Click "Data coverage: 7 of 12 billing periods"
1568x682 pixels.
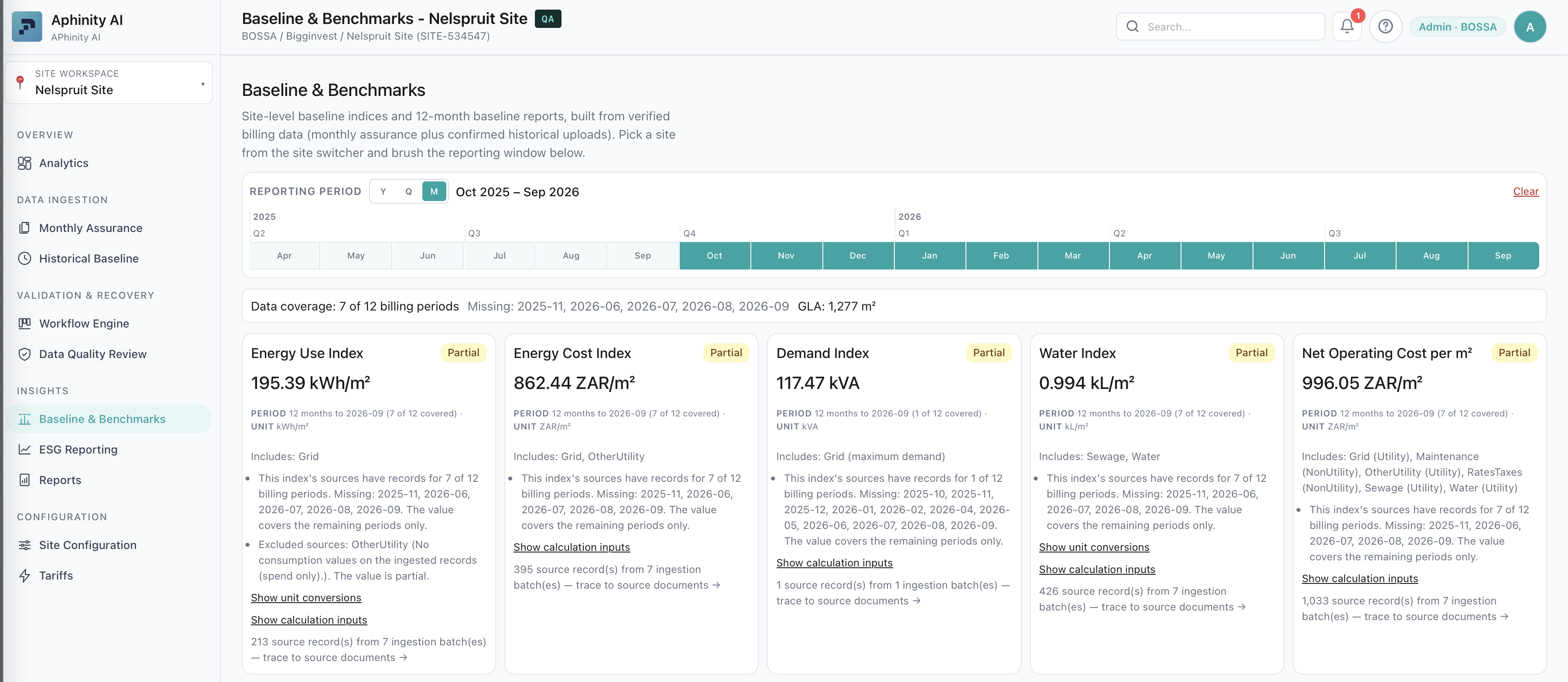click(355, 307)
